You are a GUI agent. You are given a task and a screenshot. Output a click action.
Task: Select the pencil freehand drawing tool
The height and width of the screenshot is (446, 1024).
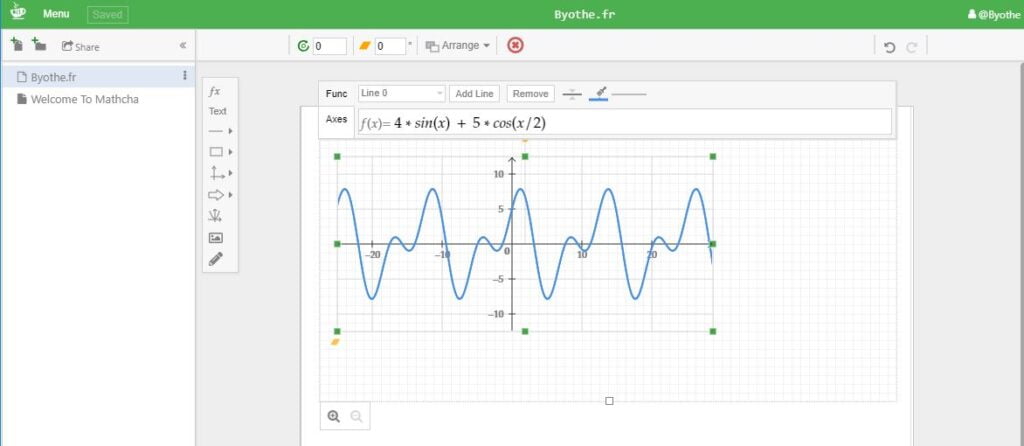216,259
